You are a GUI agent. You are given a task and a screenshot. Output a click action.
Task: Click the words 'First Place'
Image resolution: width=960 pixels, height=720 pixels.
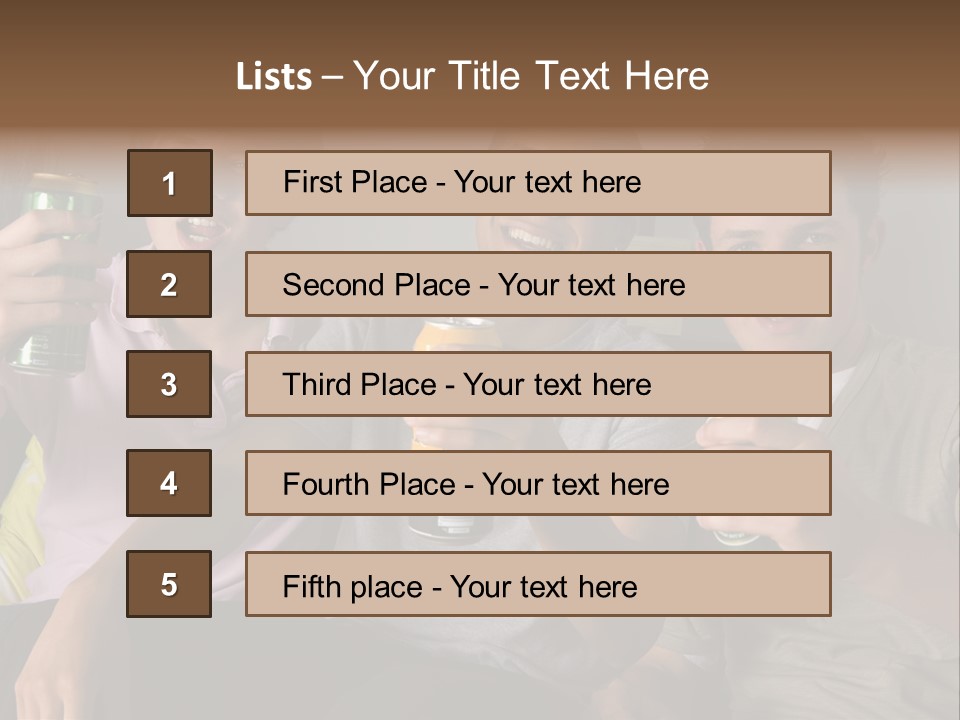(x=355, y=182)
